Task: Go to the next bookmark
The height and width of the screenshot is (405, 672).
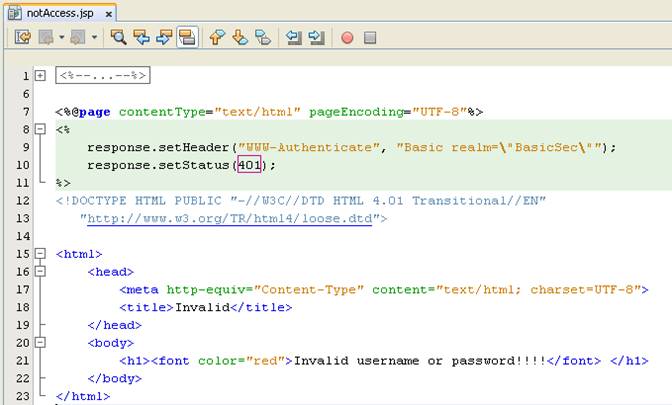Action: point(240,37)
